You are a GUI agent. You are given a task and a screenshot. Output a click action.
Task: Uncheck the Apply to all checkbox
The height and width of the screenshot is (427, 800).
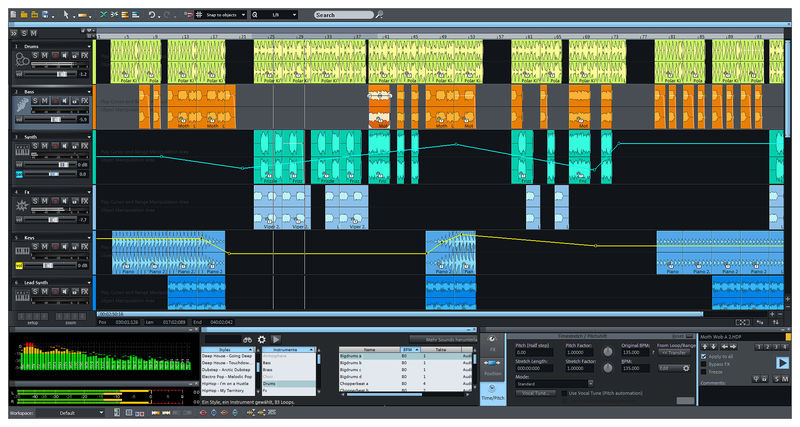tap(704, 356)
